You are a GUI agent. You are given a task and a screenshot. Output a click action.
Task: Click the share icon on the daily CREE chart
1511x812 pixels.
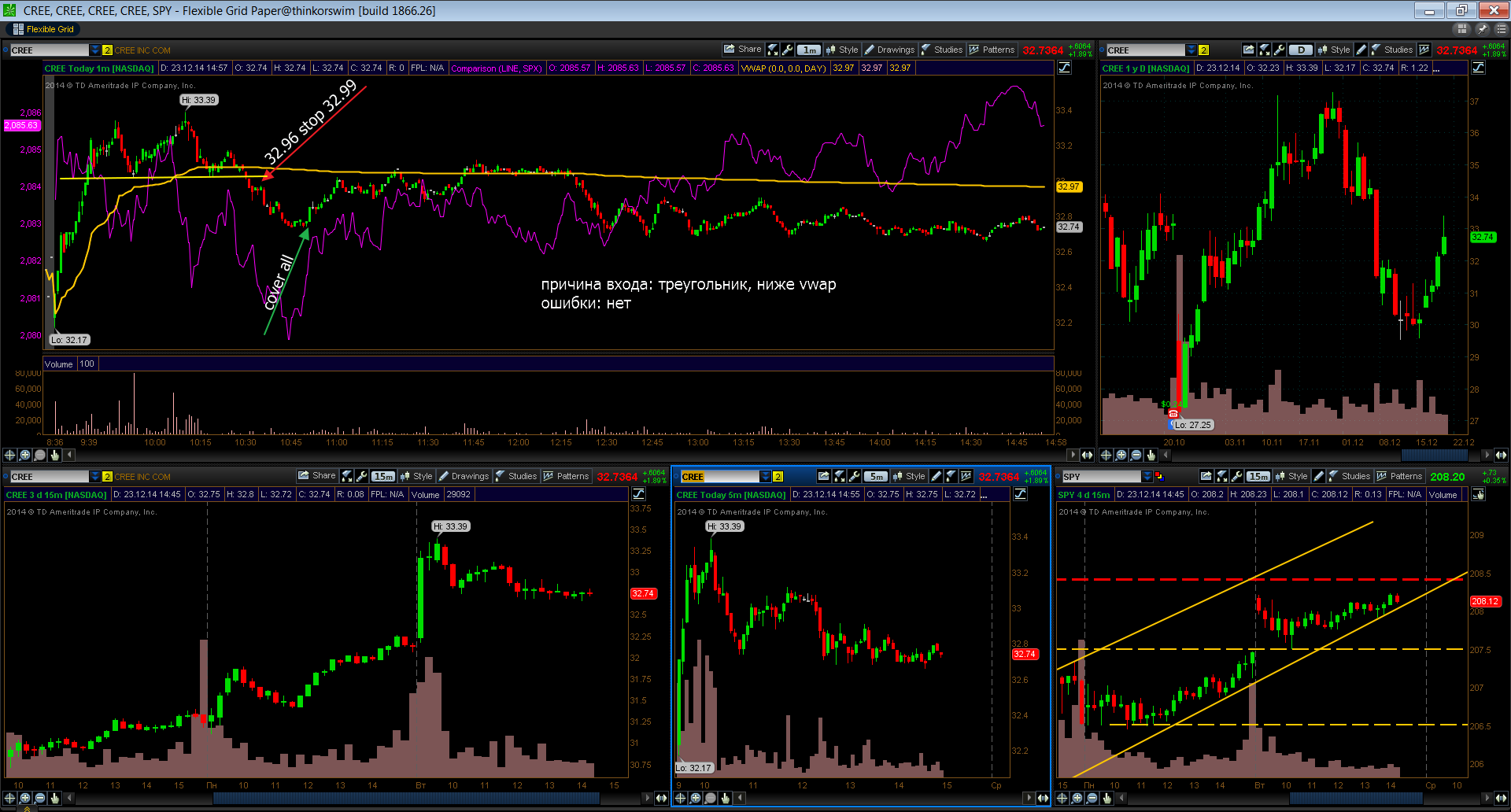click(x=1249, y=50)
